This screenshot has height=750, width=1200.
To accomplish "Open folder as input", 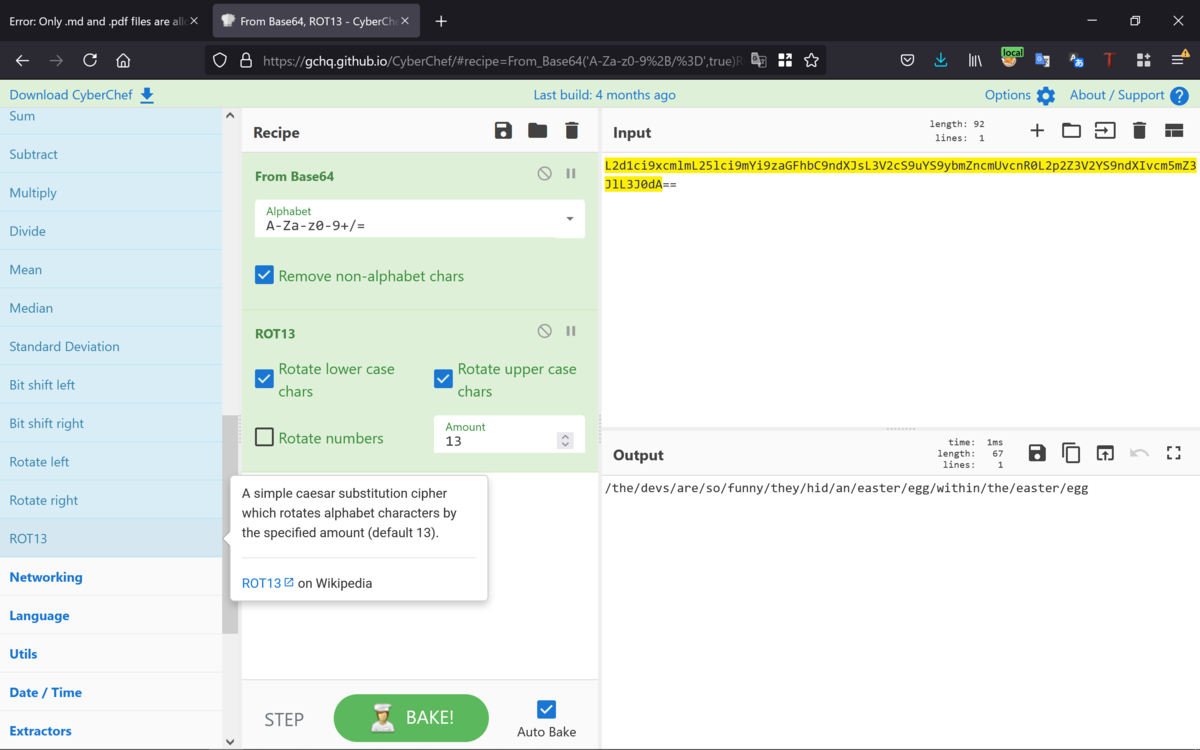I will (x=1071, y=130).
